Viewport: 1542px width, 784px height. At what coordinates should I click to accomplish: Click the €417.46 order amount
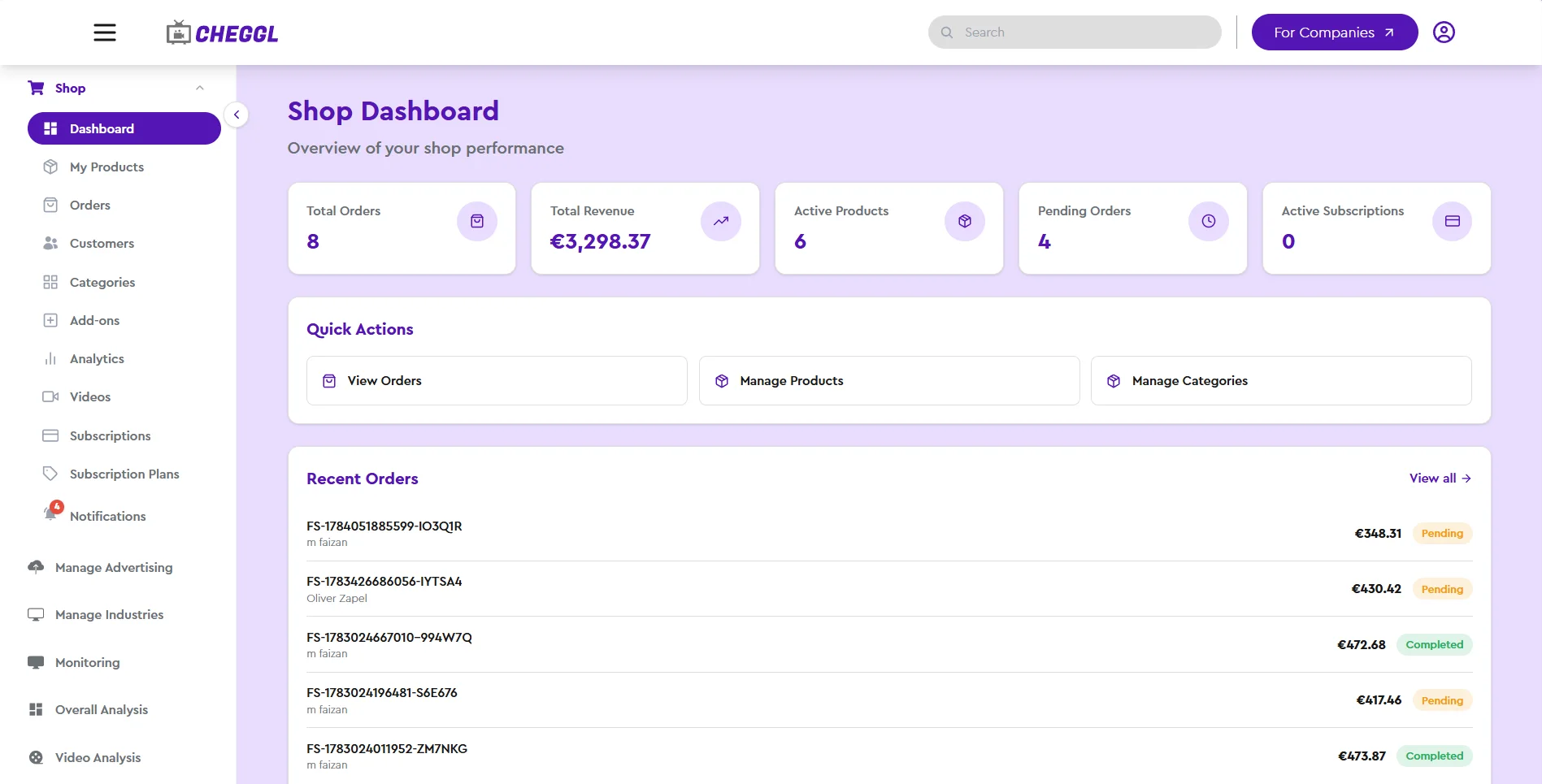[x=1379, y=700]
